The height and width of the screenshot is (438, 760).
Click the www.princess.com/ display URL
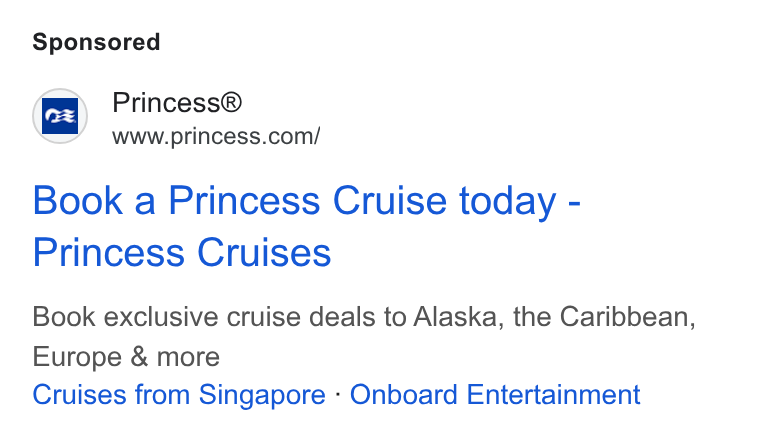tap(216, 136)
